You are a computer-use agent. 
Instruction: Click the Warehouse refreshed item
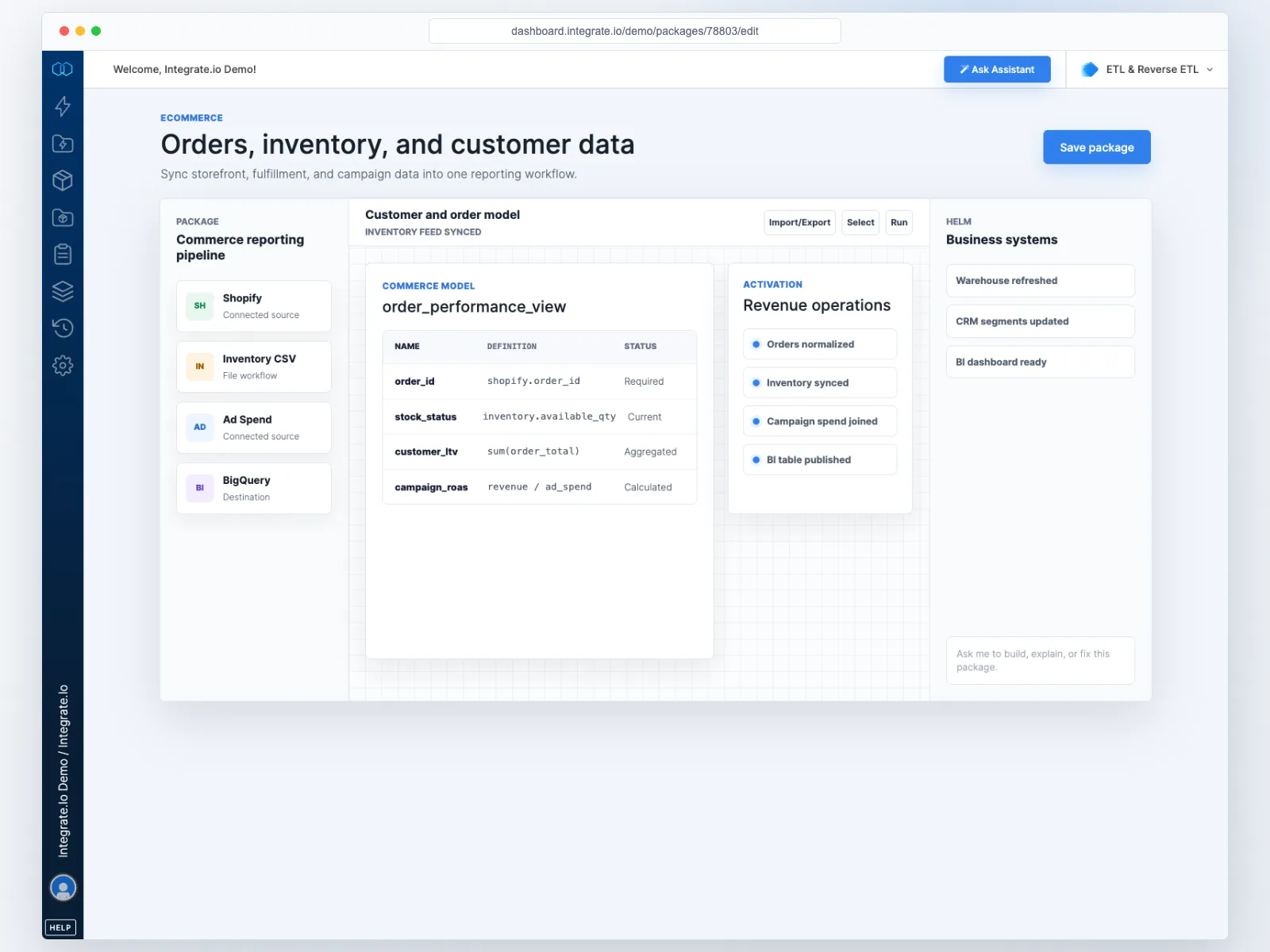point(1040,281)
